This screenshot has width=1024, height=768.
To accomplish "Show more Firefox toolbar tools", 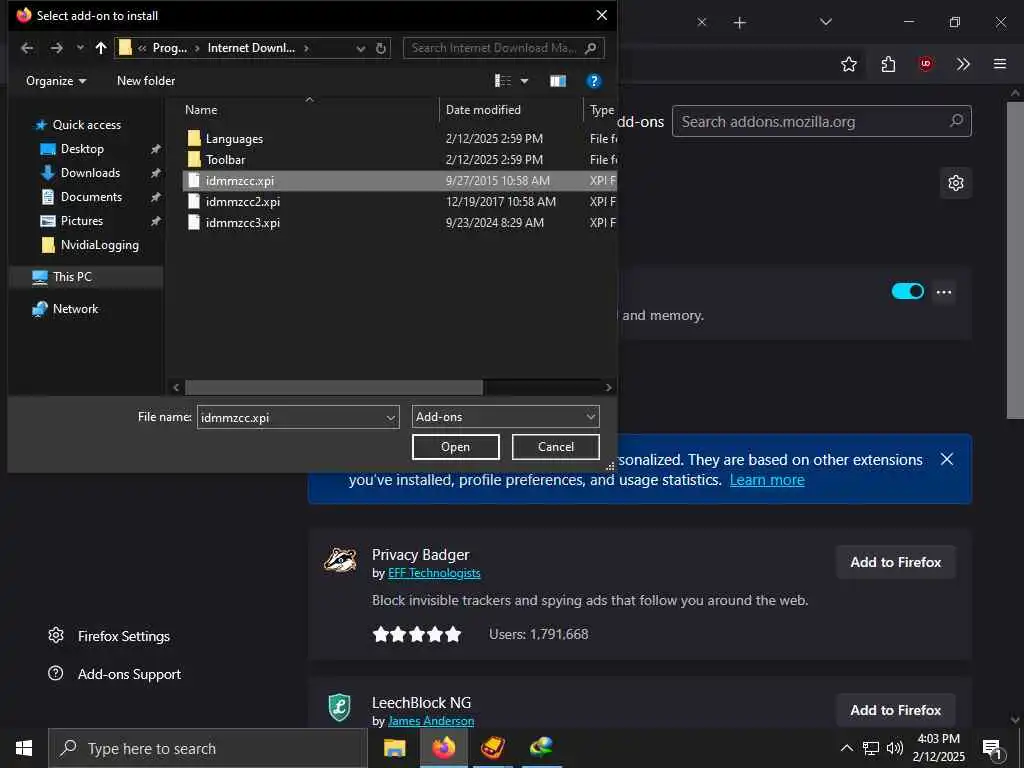I will click(x=963, y=64).
